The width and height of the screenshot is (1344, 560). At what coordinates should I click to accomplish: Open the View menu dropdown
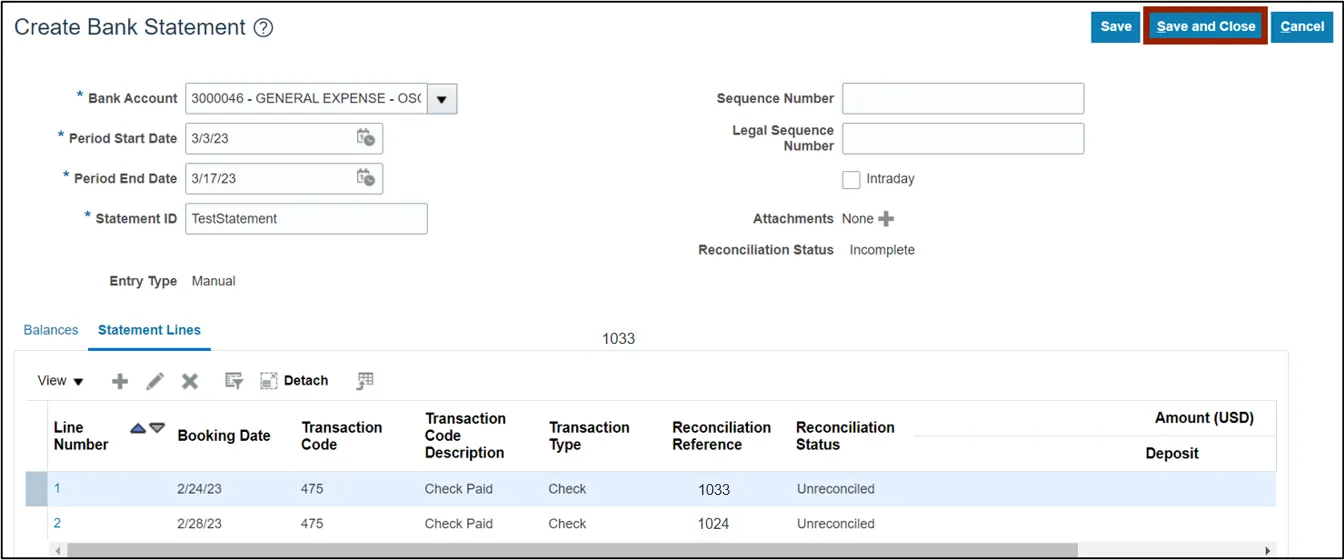[61, 381]
